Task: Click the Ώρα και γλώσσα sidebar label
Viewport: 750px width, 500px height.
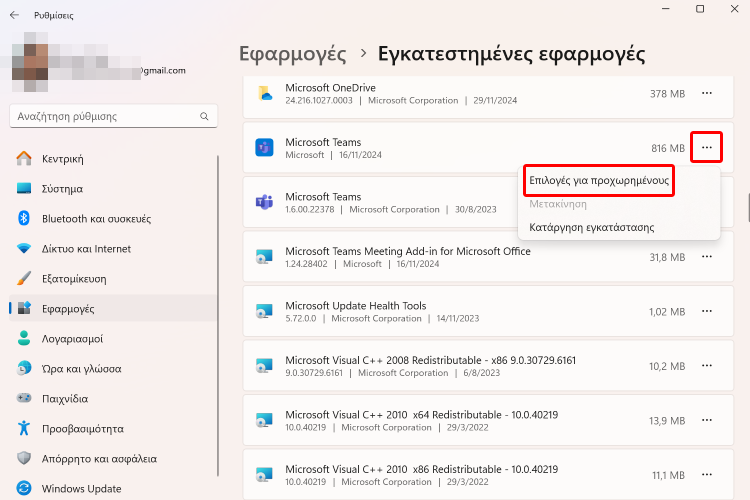Action: pyautogui.click(x=82, y=369)
